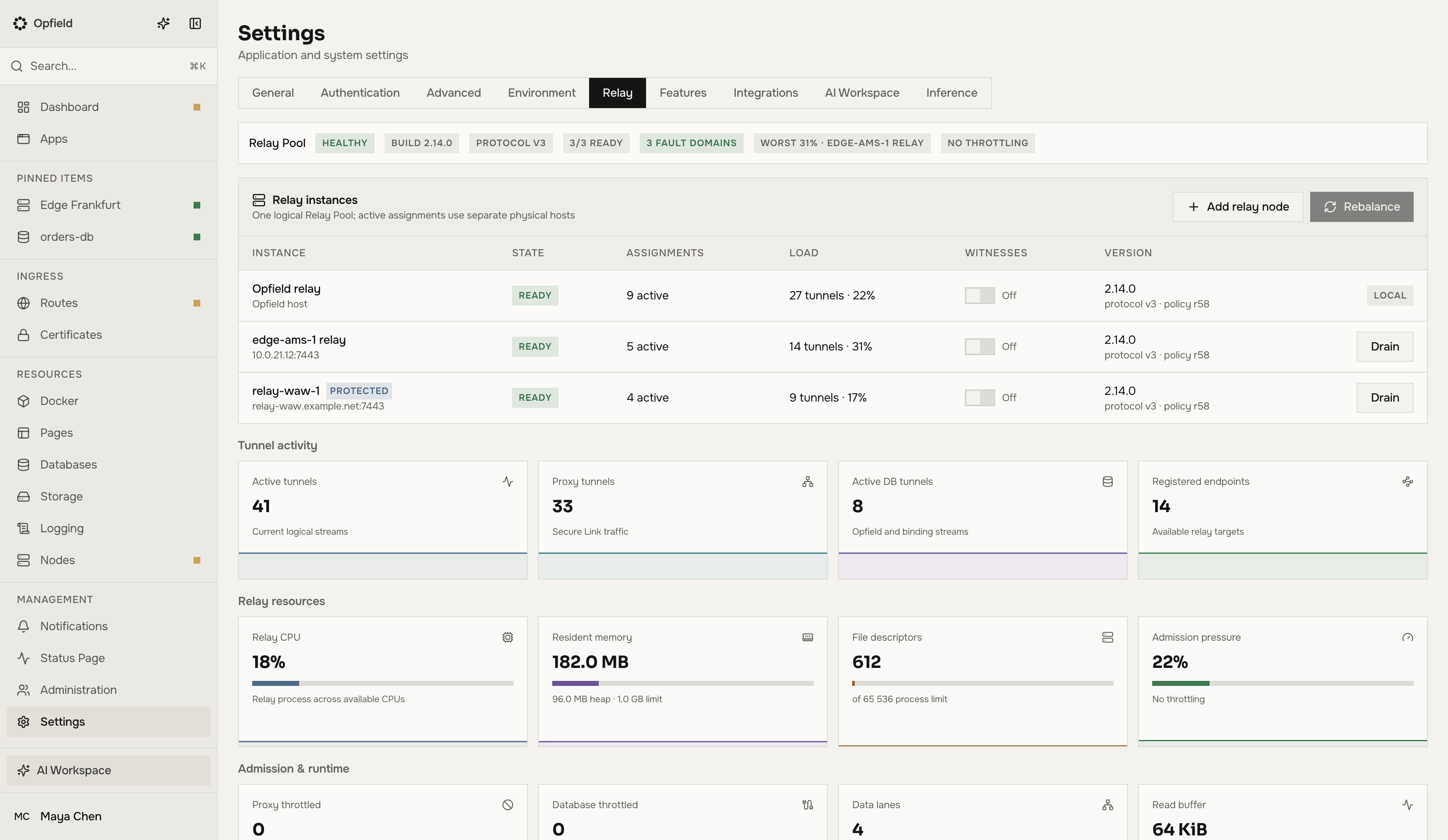Click the Relay CPU progress bar

383,683
